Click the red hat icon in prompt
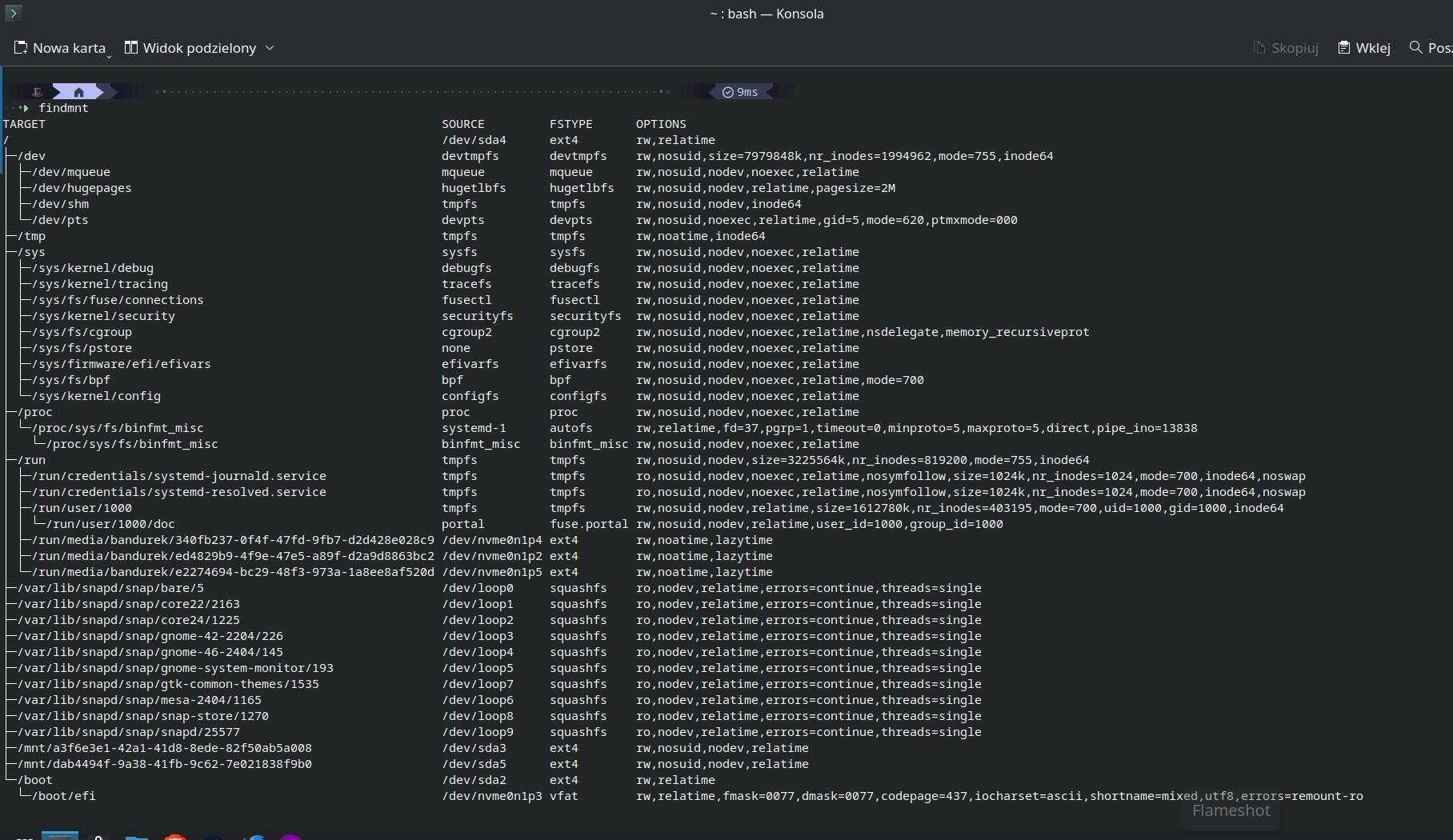Viewport: 1453px width, 840px height. [37, 92]
